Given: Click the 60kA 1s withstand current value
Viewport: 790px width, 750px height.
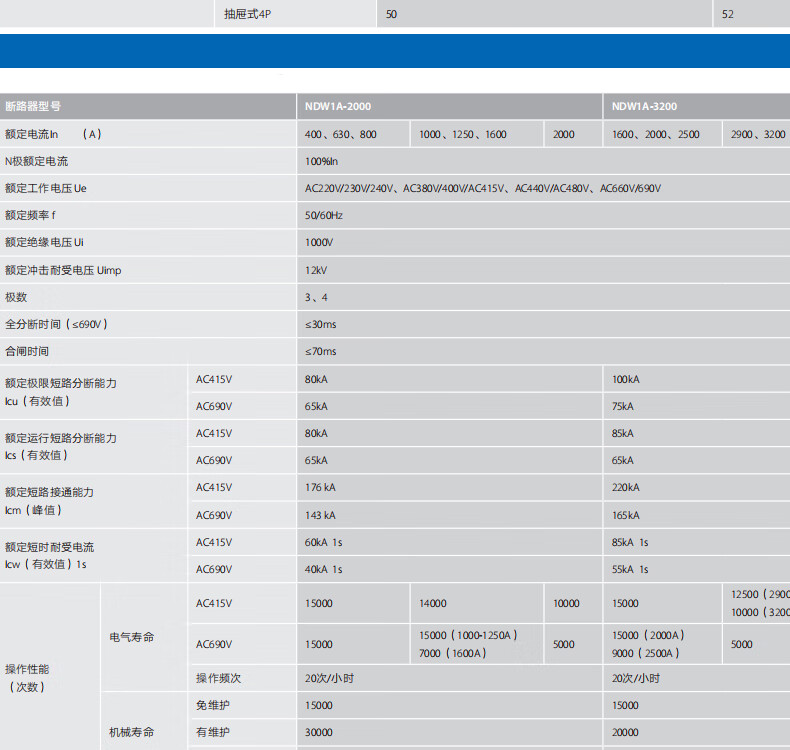Looking at the screenshot, I should (324, 542).
